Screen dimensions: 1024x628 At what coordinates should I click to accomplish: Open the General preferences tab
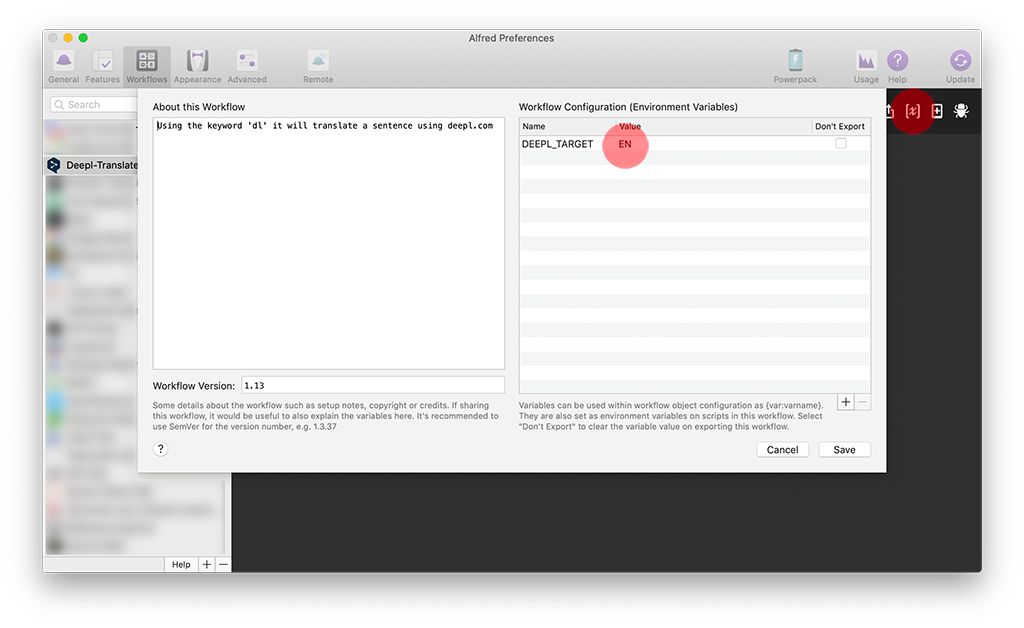[x=63, y=67]
